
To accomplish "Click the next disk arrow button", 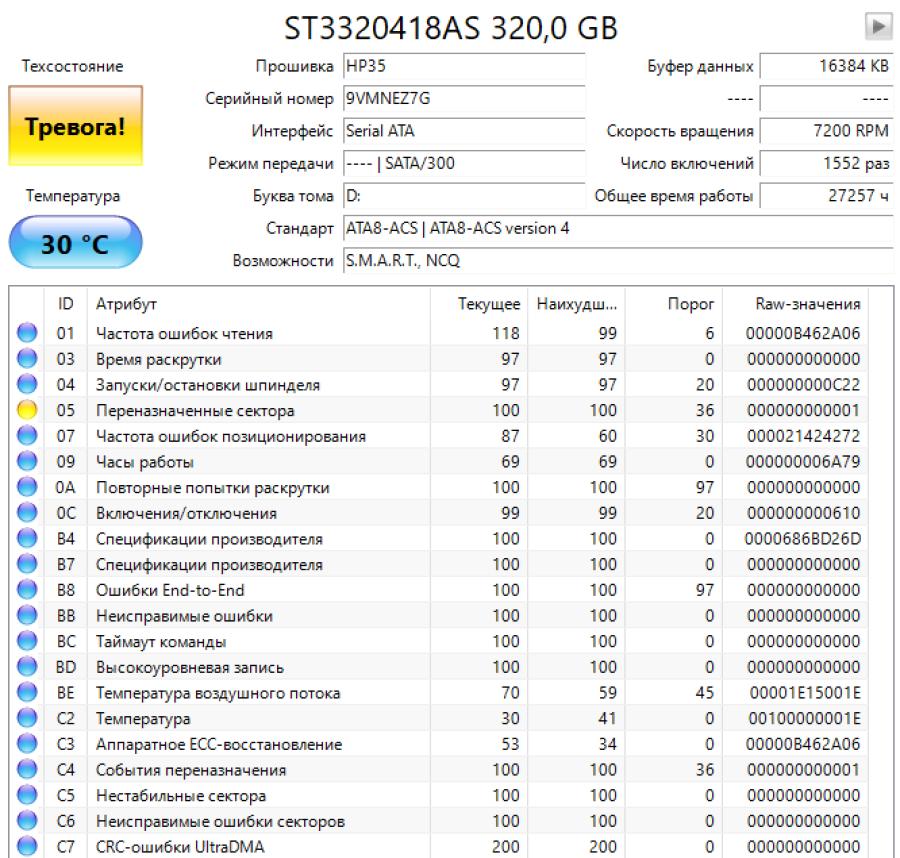I will click(x=878, y=27).
